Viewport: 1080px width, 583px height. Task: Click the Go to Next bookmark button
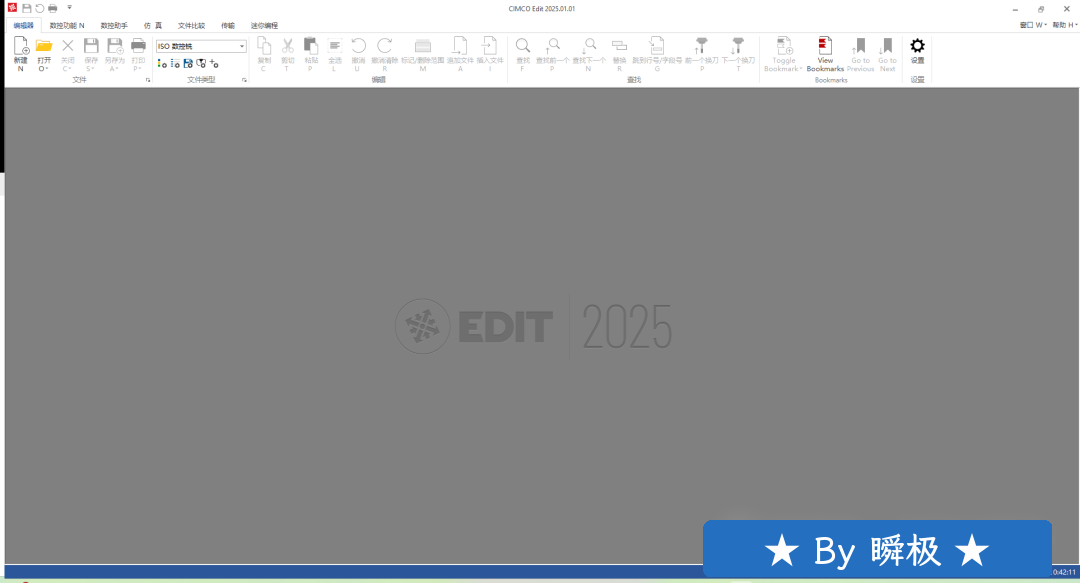click(x=887, y=47)
